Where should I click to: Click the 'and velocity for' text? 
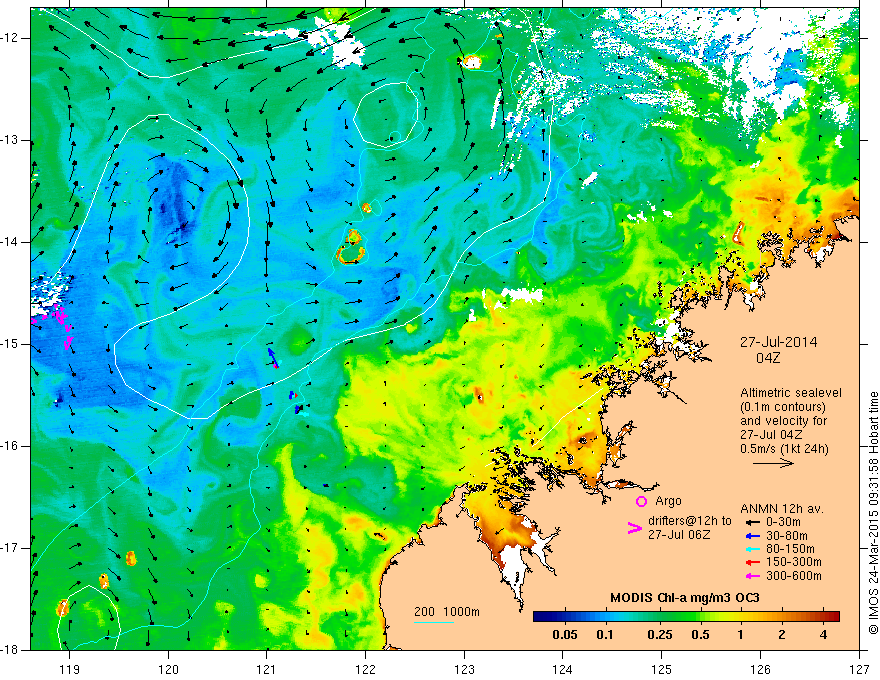coord(783,421)
